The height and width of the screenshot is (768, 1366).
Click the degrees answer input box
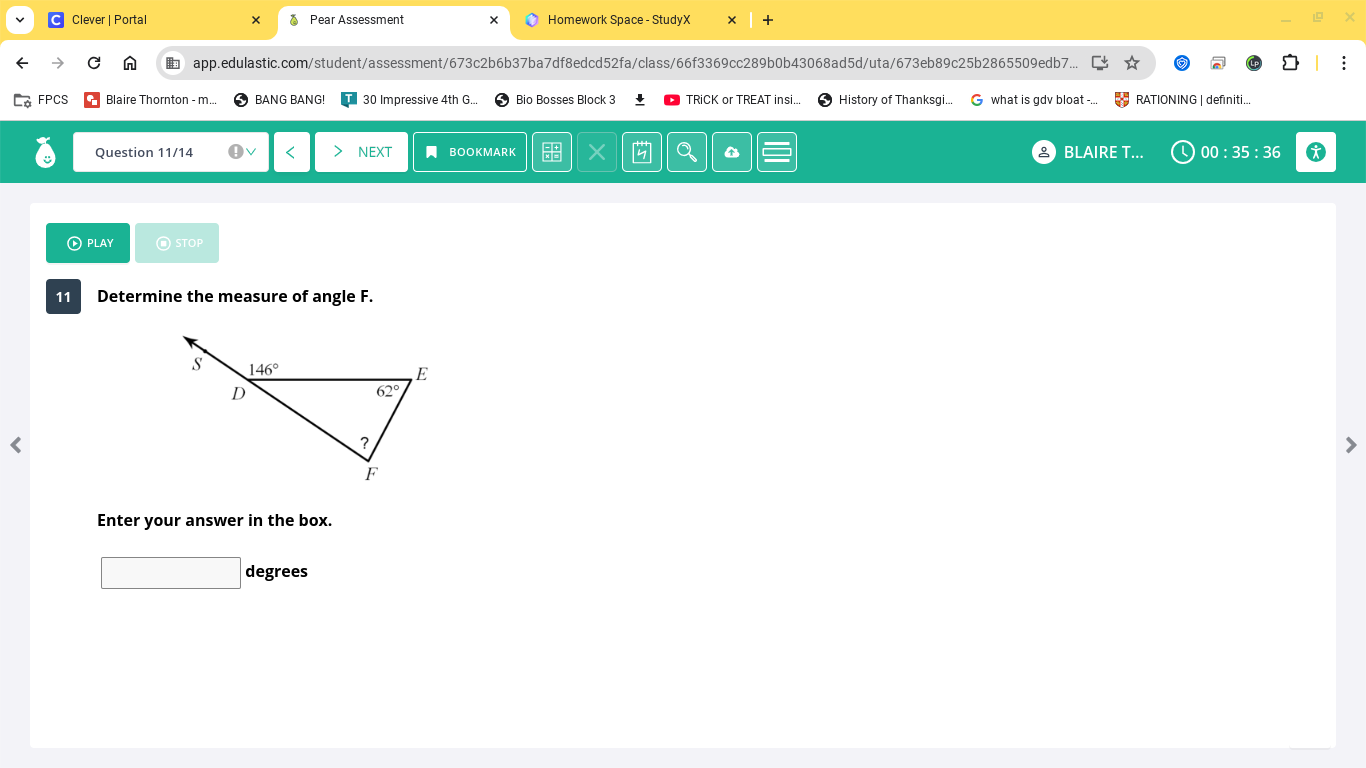[x=171, y=573]
